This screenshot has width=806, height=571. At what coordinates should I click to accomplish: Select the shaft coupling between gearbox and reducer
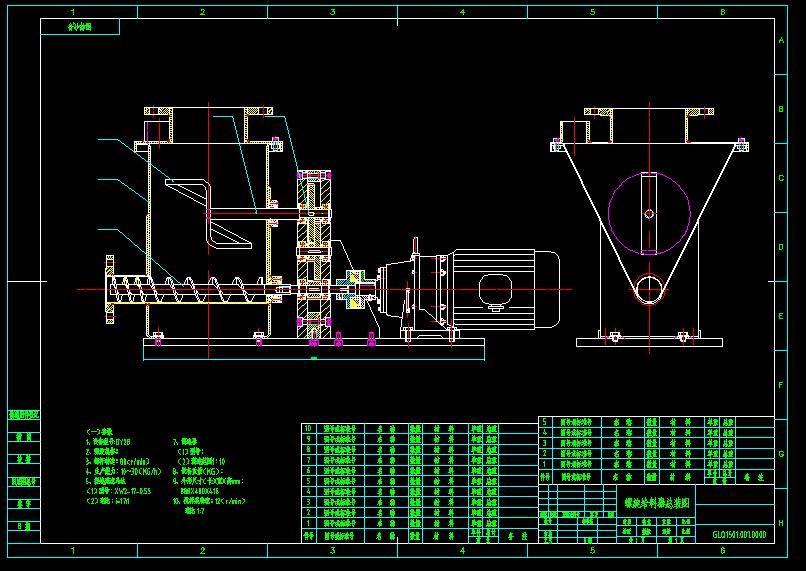pyautogui.click(x=355, y=289)
